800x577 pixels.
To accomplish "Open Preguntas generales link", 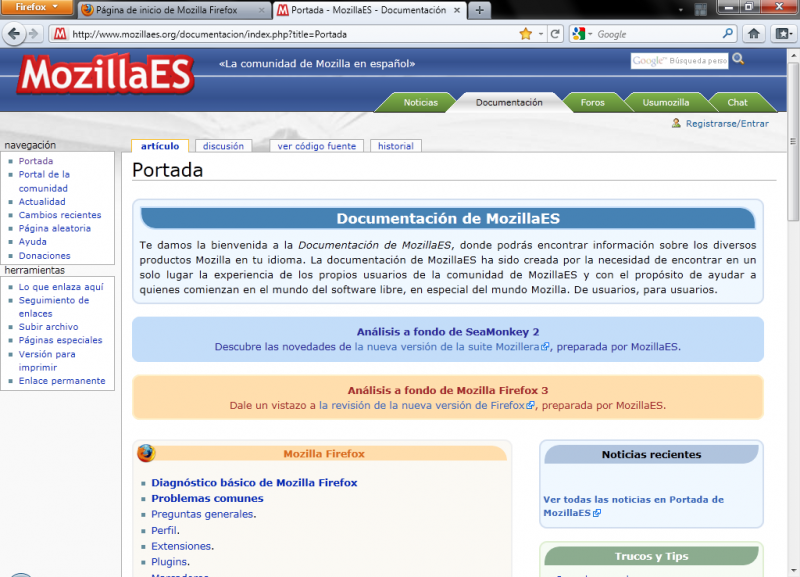I will pos(202,514).
